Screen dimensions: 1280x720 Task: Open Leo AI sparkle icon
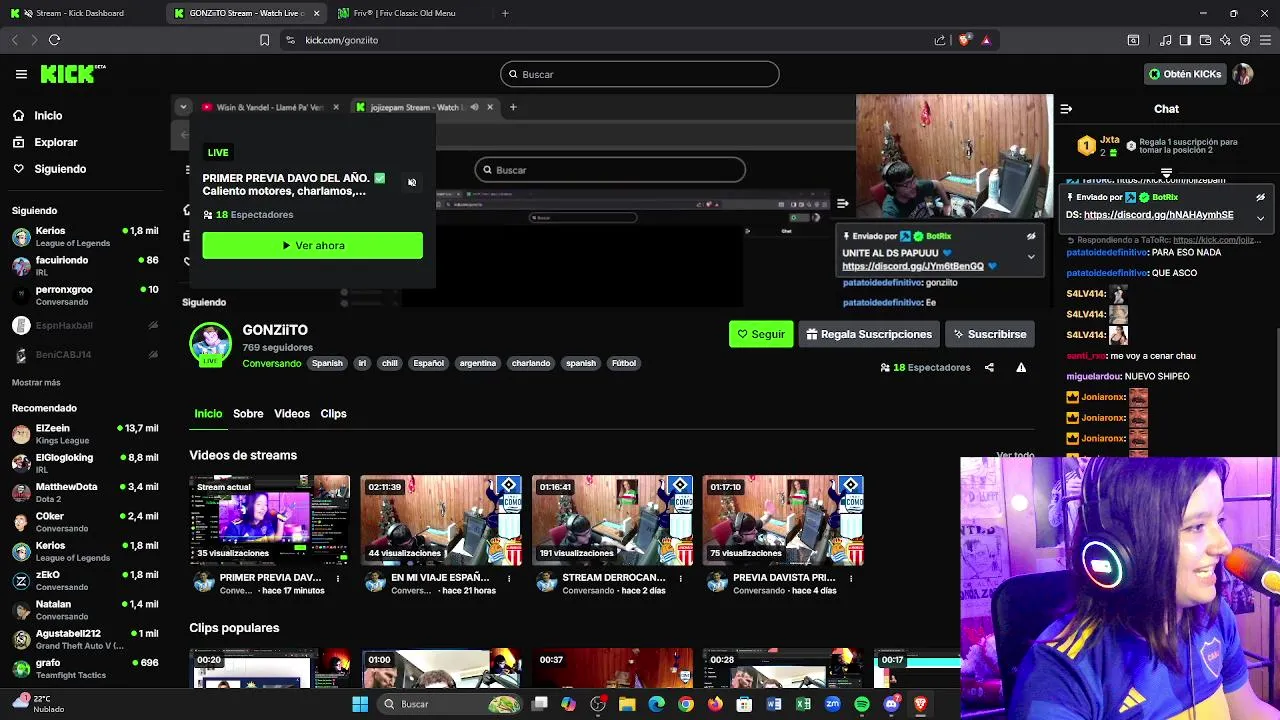tap(1225, 40)
